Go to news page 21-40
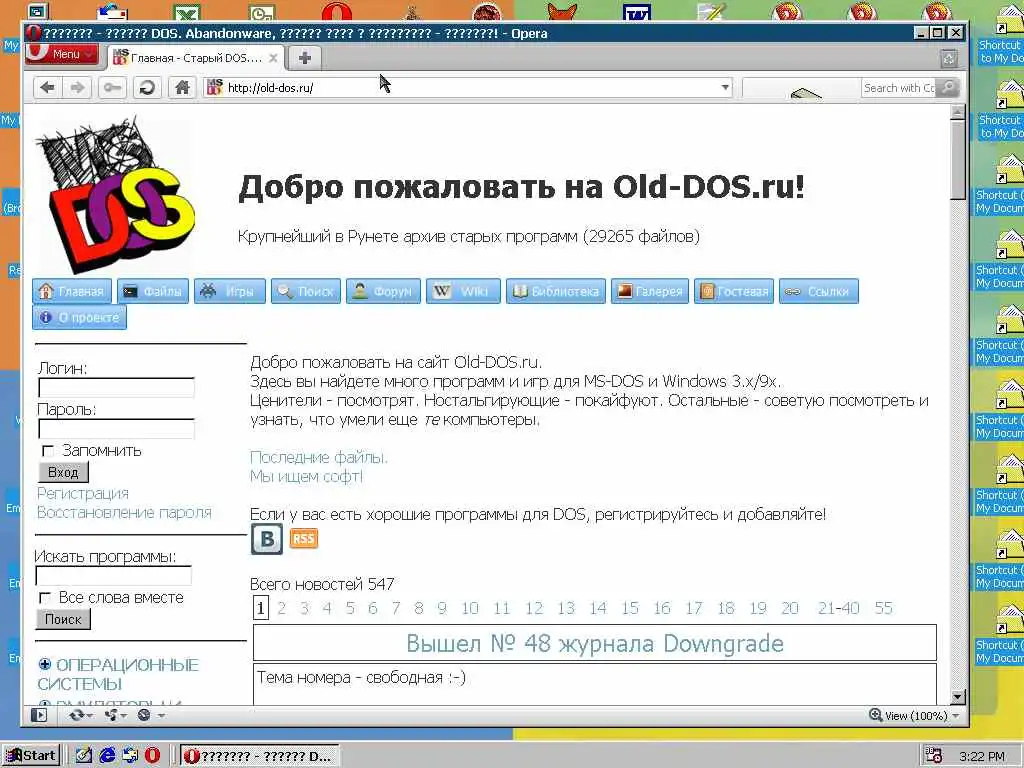Viewport: 1024px width, 768px height. [x=839, y=609]
